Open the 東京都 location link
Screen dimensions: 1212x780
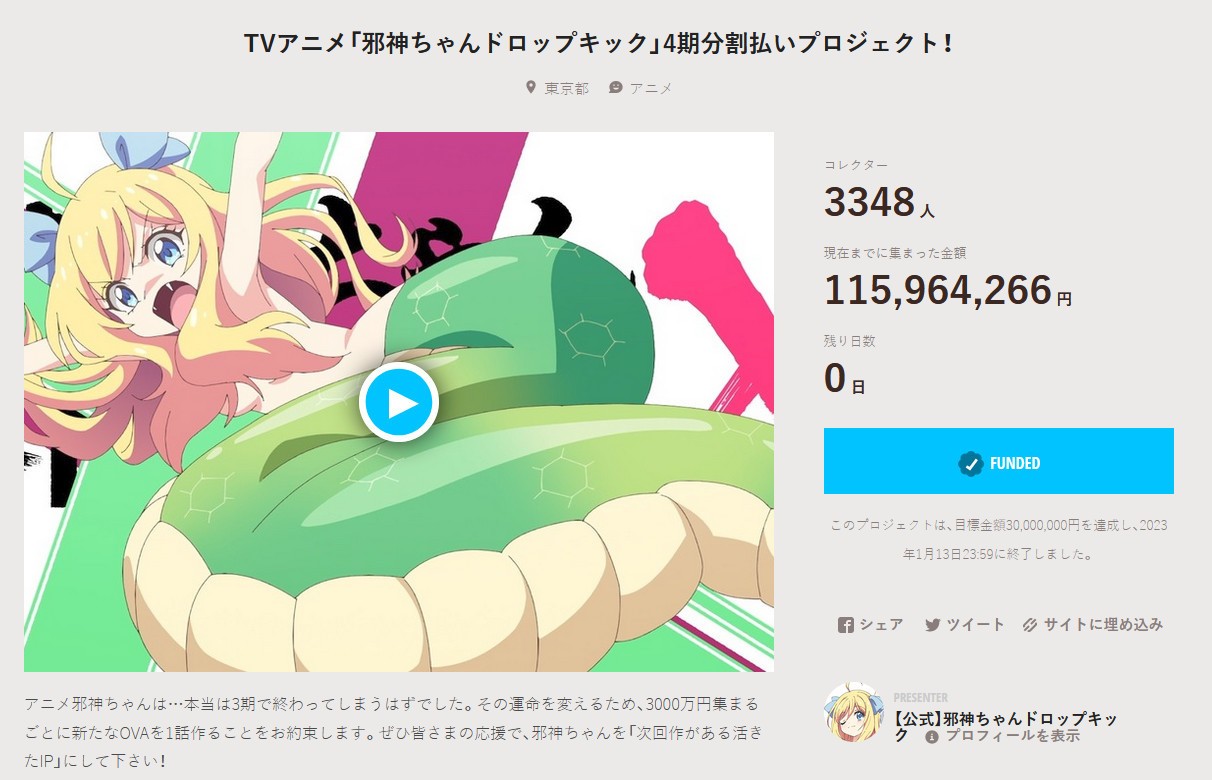567,88
